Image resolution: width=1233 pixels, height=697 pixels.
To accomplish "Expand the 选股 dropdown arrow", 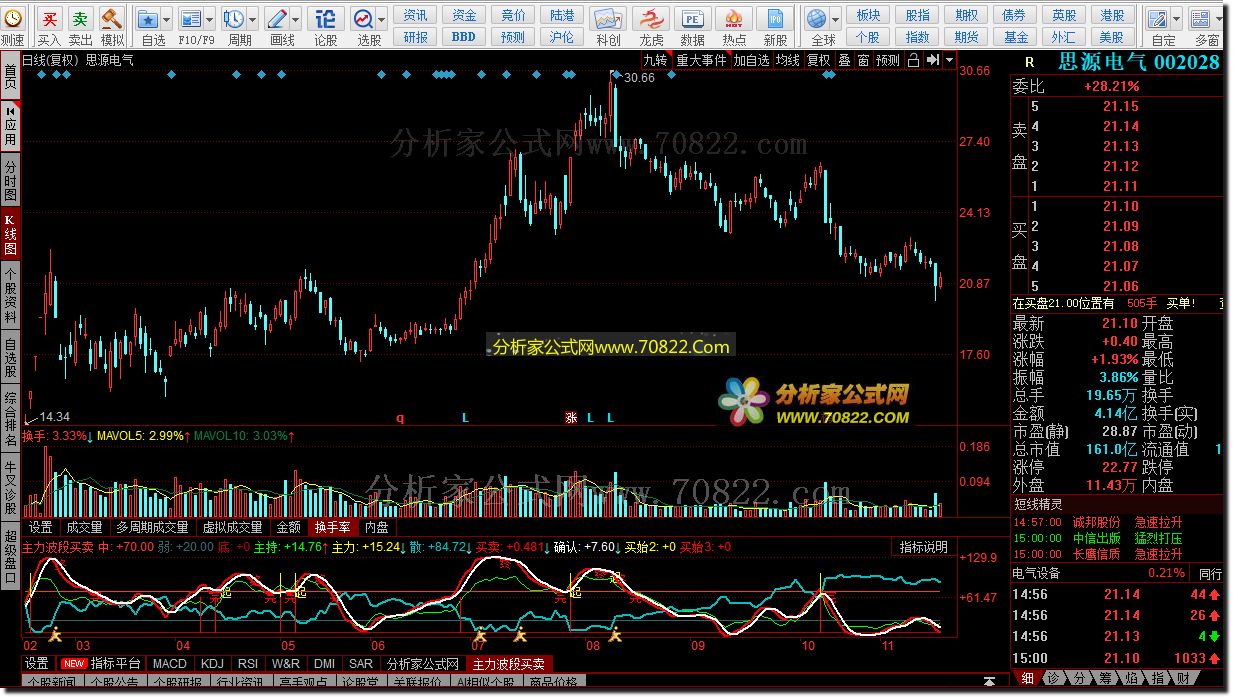I will pyautogui.click(x=382, y=18).
